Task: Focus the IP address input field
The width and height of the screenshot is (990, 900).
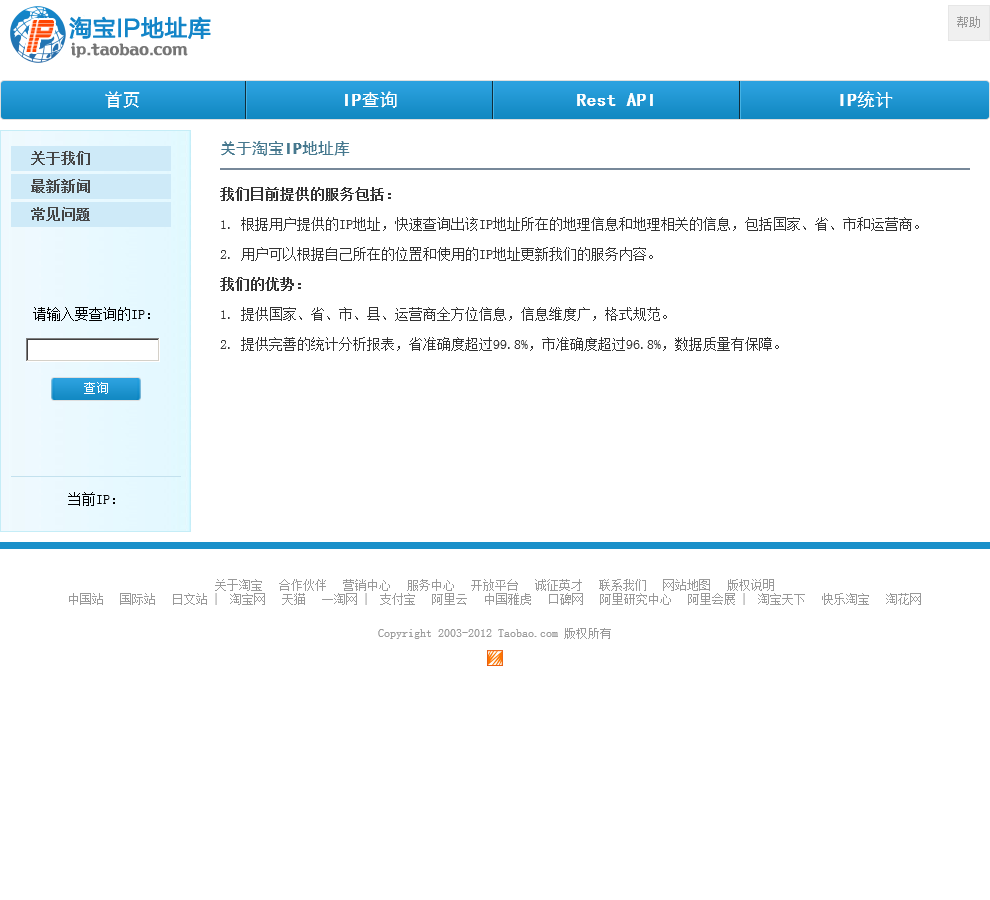Action: coord(92,350)
